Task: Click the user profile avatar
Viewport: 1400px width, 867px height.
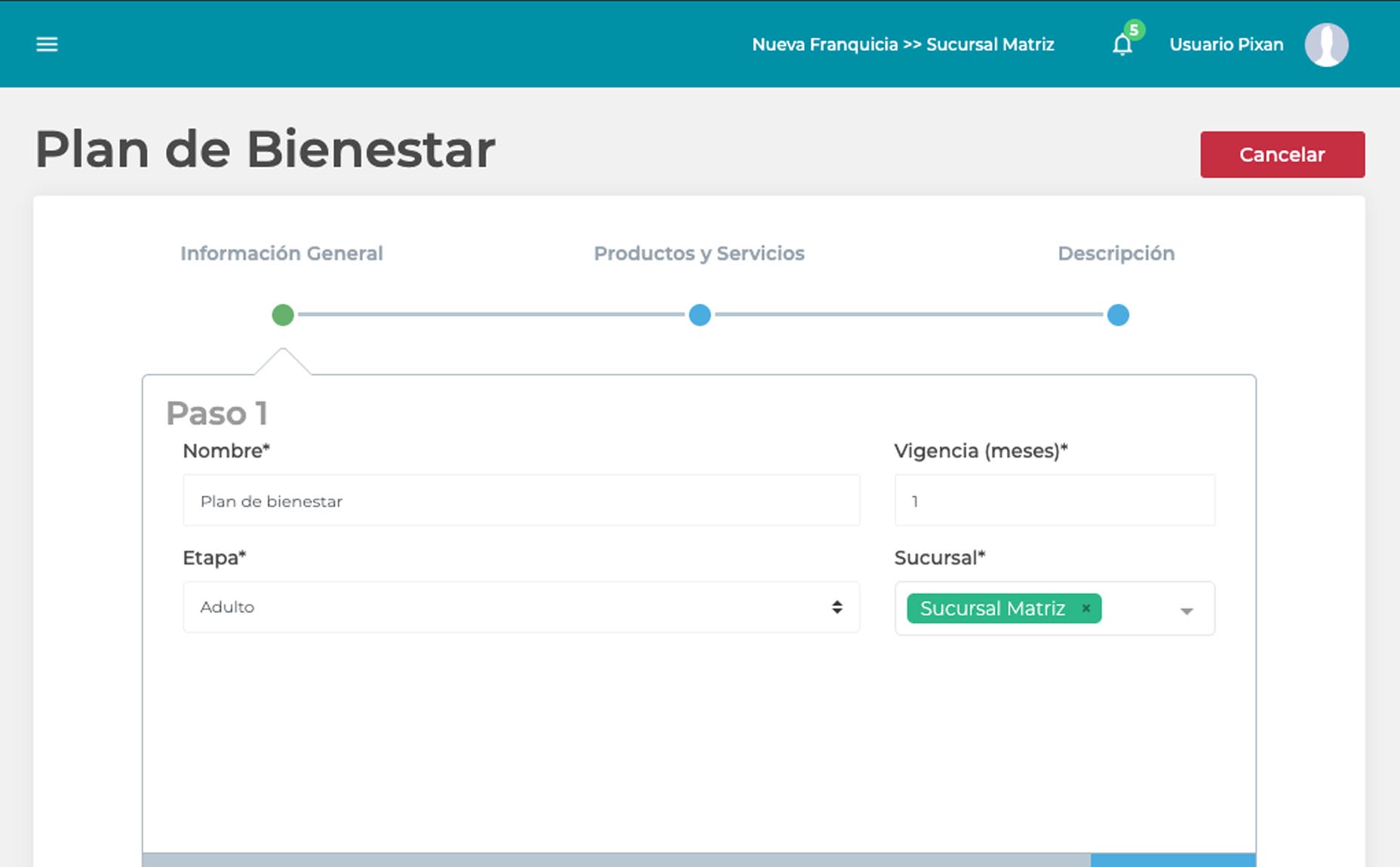Action: (x=1326, y=45)
